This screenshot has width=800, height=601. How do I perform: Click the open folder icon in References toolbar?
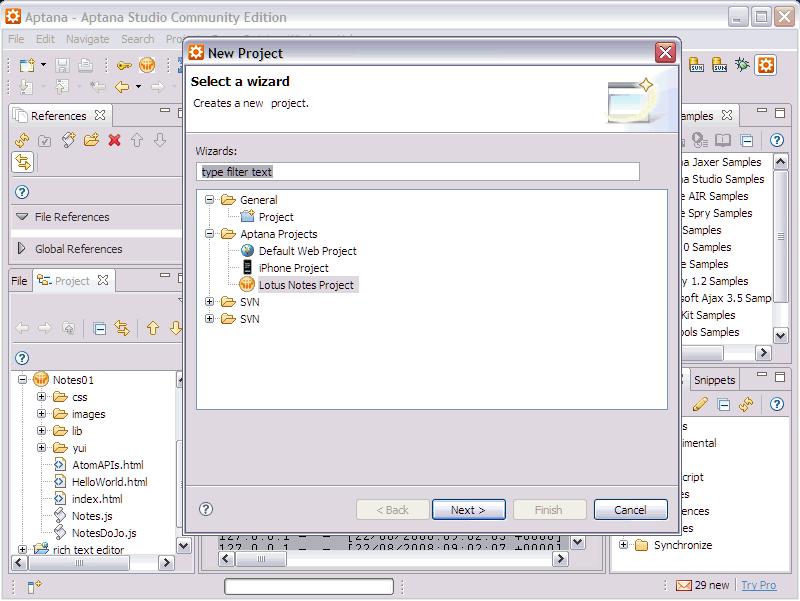(91, 140)
